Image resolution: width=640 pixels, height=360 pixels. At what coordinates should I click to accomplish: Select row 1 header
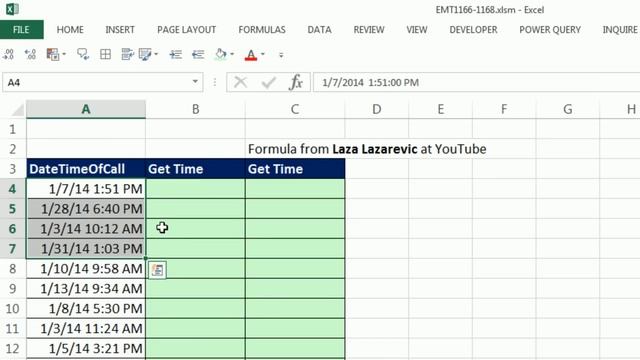(13, 129)
